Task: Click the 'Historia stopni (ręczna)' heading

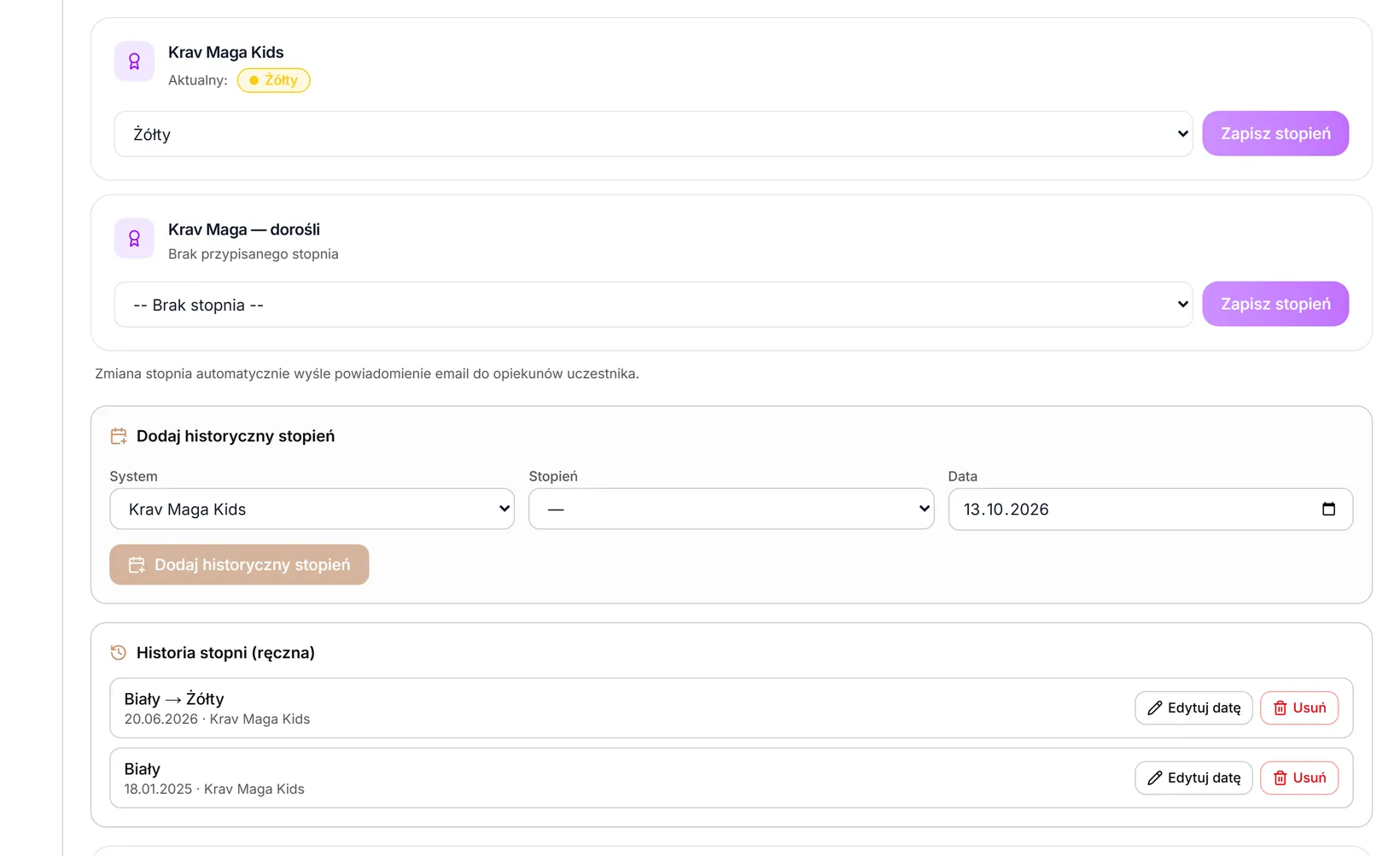Action: [225, 653]
